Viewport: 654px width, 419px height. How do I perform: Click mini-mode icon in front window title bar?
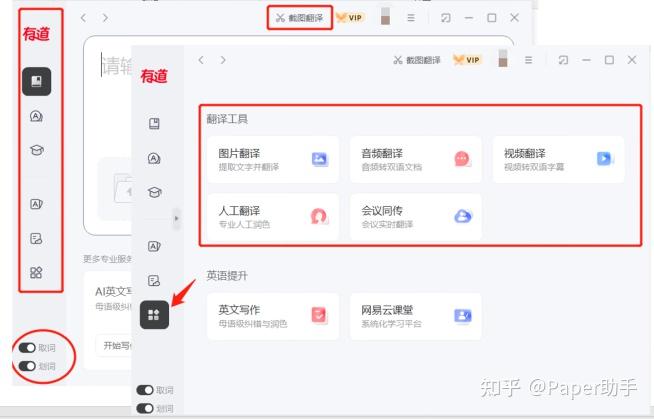pyautogui.click(x=563, y=60)
